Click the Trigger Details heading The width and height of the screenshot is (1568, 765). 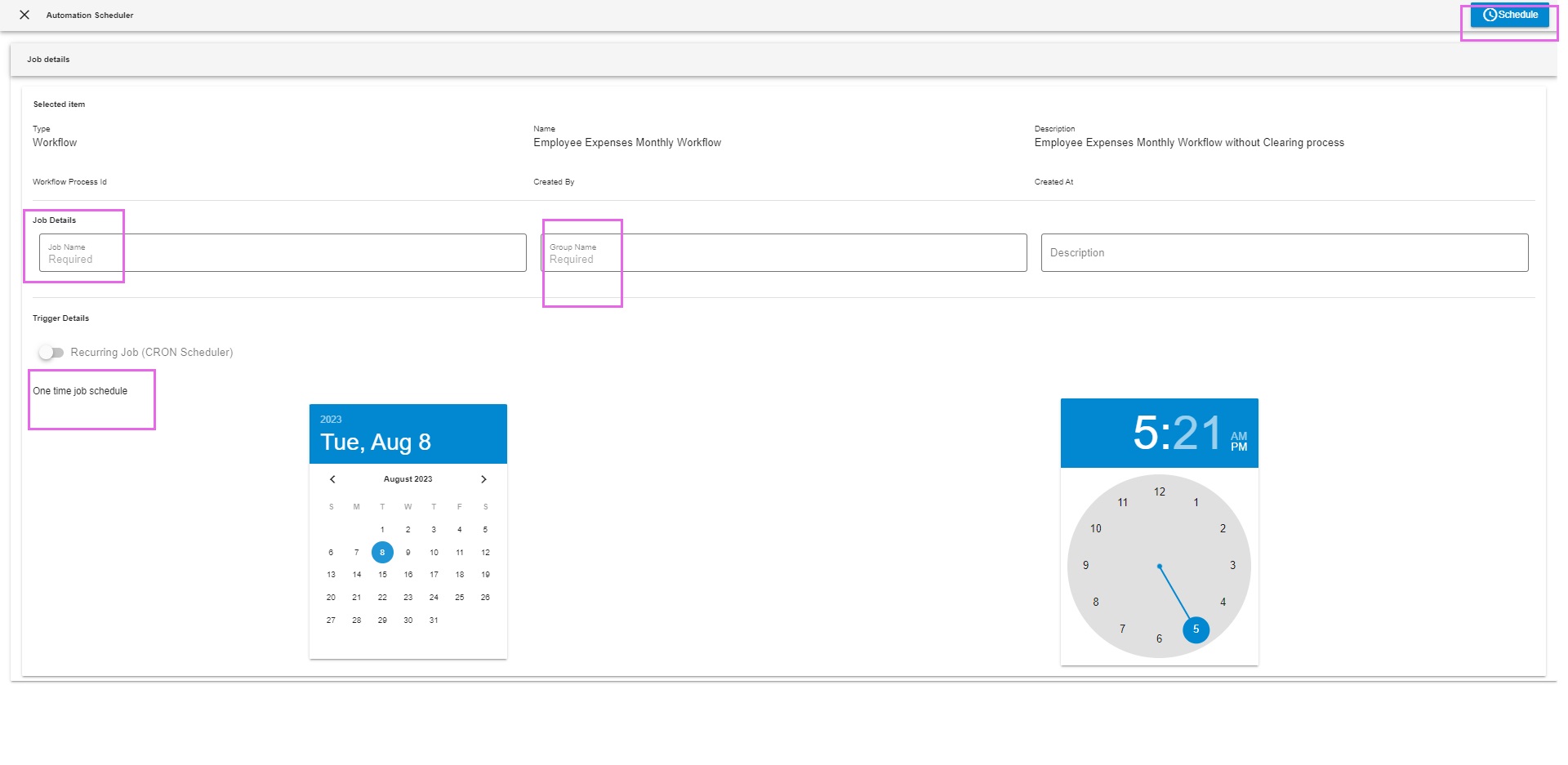[61, 318]
